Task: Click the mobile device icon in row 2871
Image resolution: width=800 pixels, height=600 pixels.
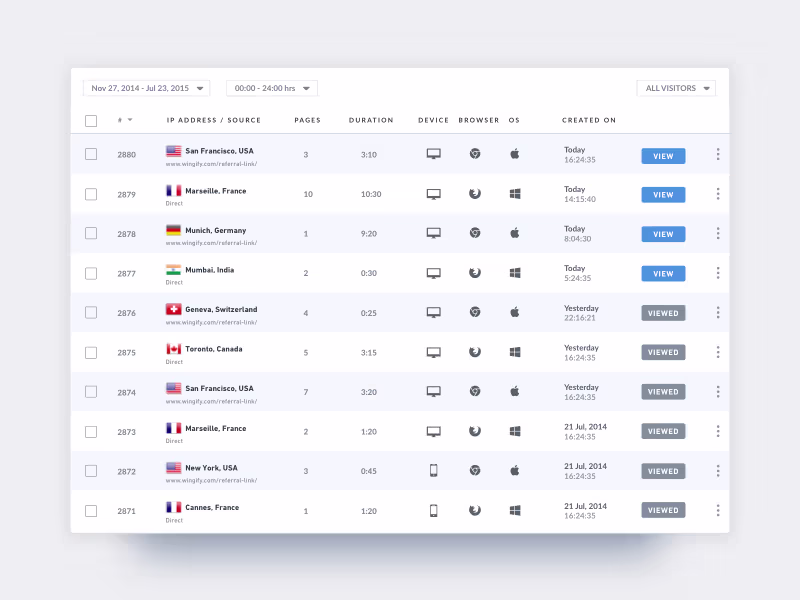Action: pyautogui.click(x=434, y=510)
